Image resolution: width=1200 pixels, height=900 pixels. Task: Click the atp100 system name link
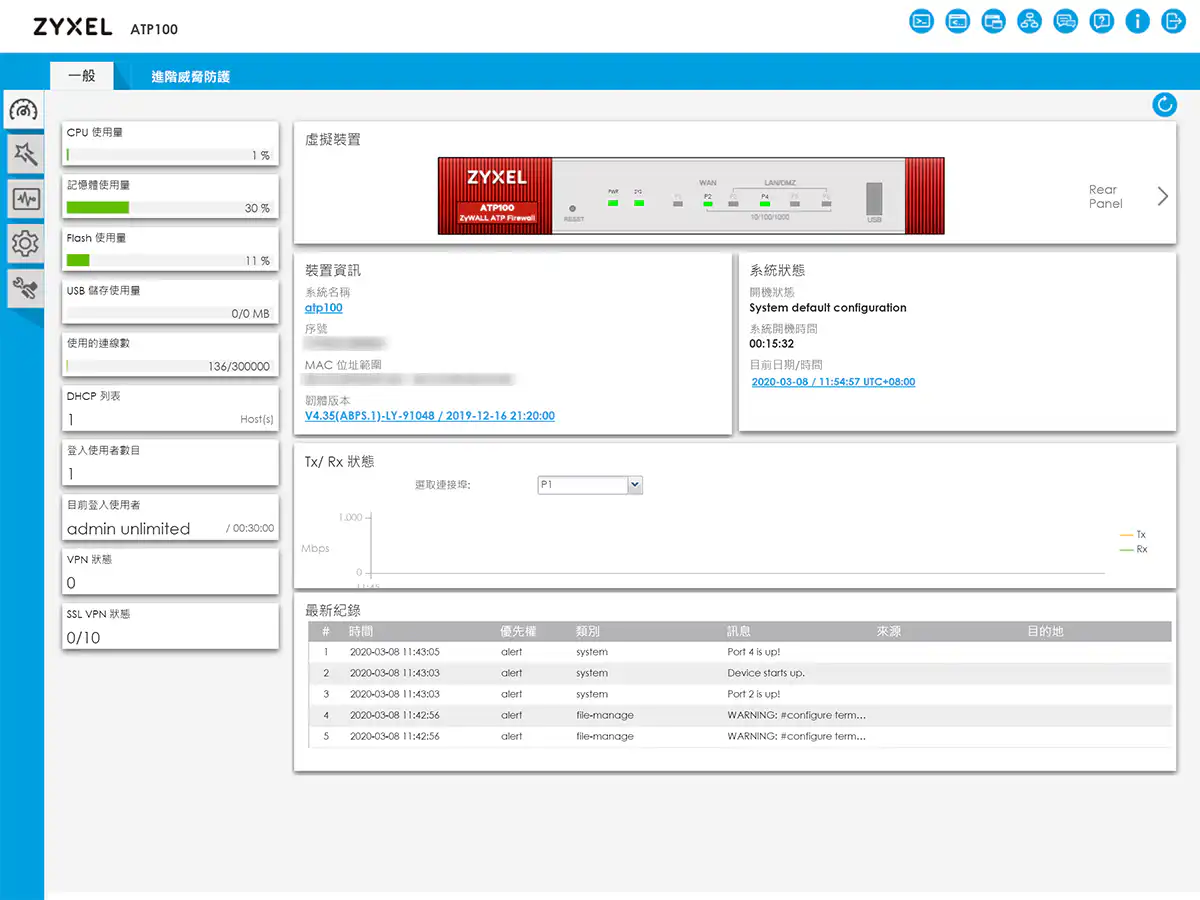(x=324, y=308)
